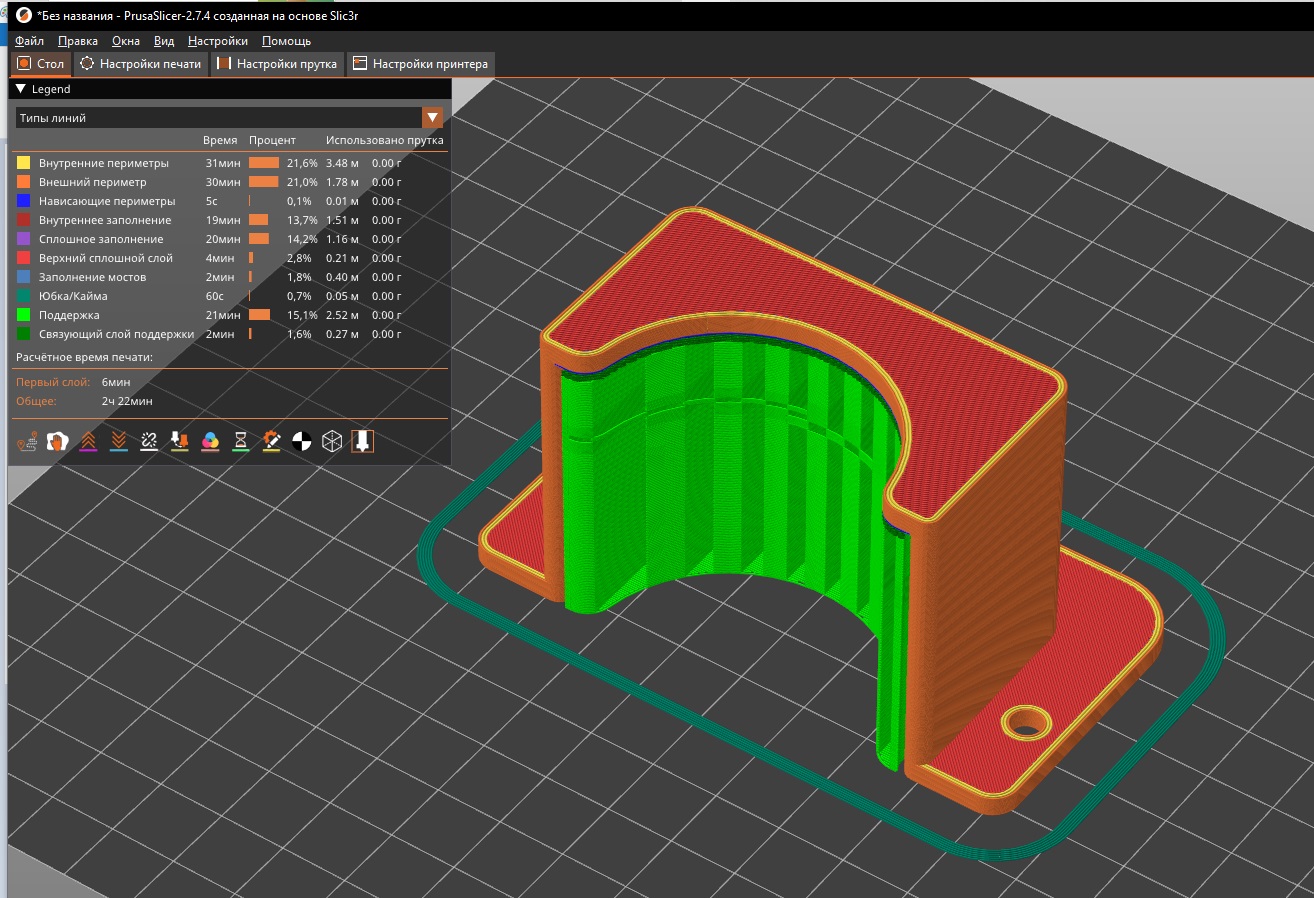1314x898 pixels.
Task: Click the Расчётное время печати heading
Action: tap(85, 357)
